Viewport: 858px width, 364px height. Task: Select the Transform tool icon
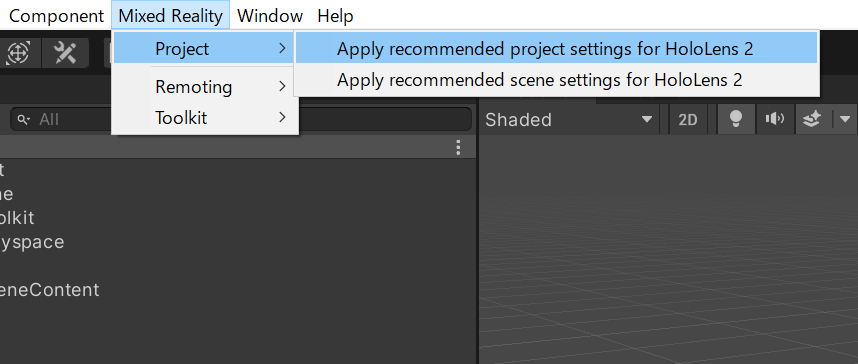18,53
